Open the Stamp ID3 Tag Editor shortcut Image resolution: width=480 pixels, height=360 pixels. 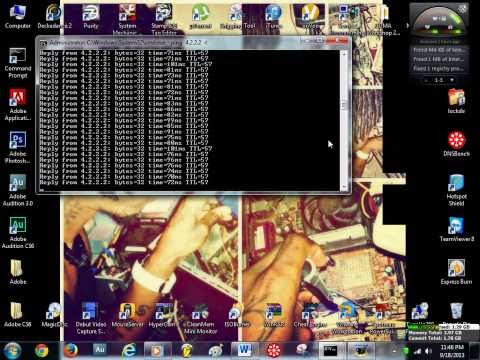(x=164, y=19)
